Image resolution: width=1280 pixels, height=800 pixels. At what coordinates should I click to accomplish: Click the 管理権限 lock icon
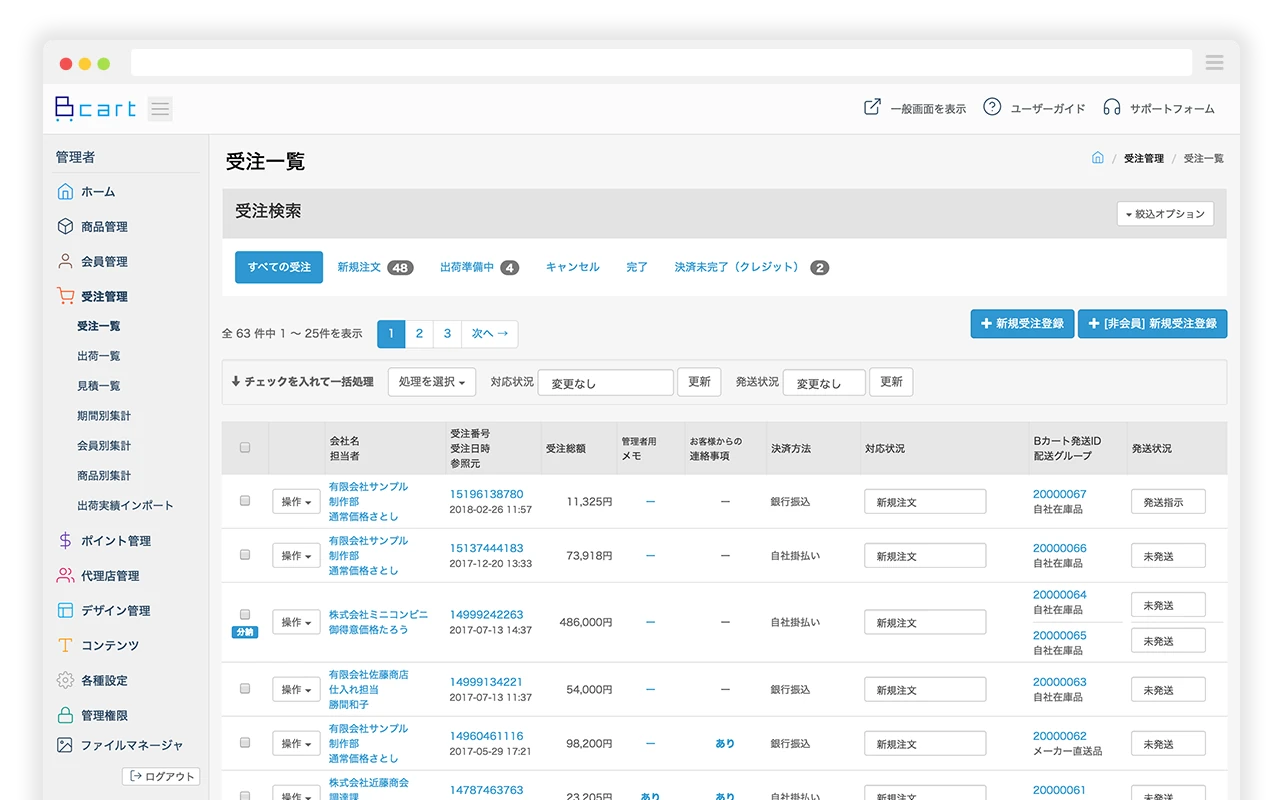click(x=65, y=715)
